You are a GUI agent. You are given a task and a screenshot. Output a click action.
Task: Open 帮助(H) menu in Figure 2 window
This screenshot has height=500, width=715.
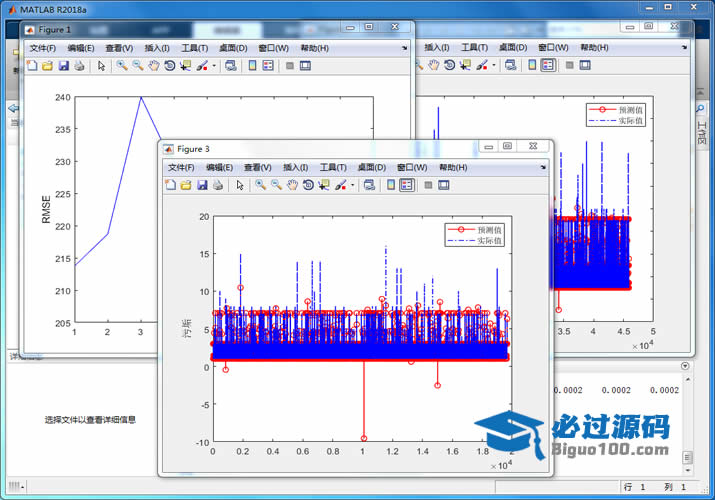pyautogui.click(x=594, y=47)
